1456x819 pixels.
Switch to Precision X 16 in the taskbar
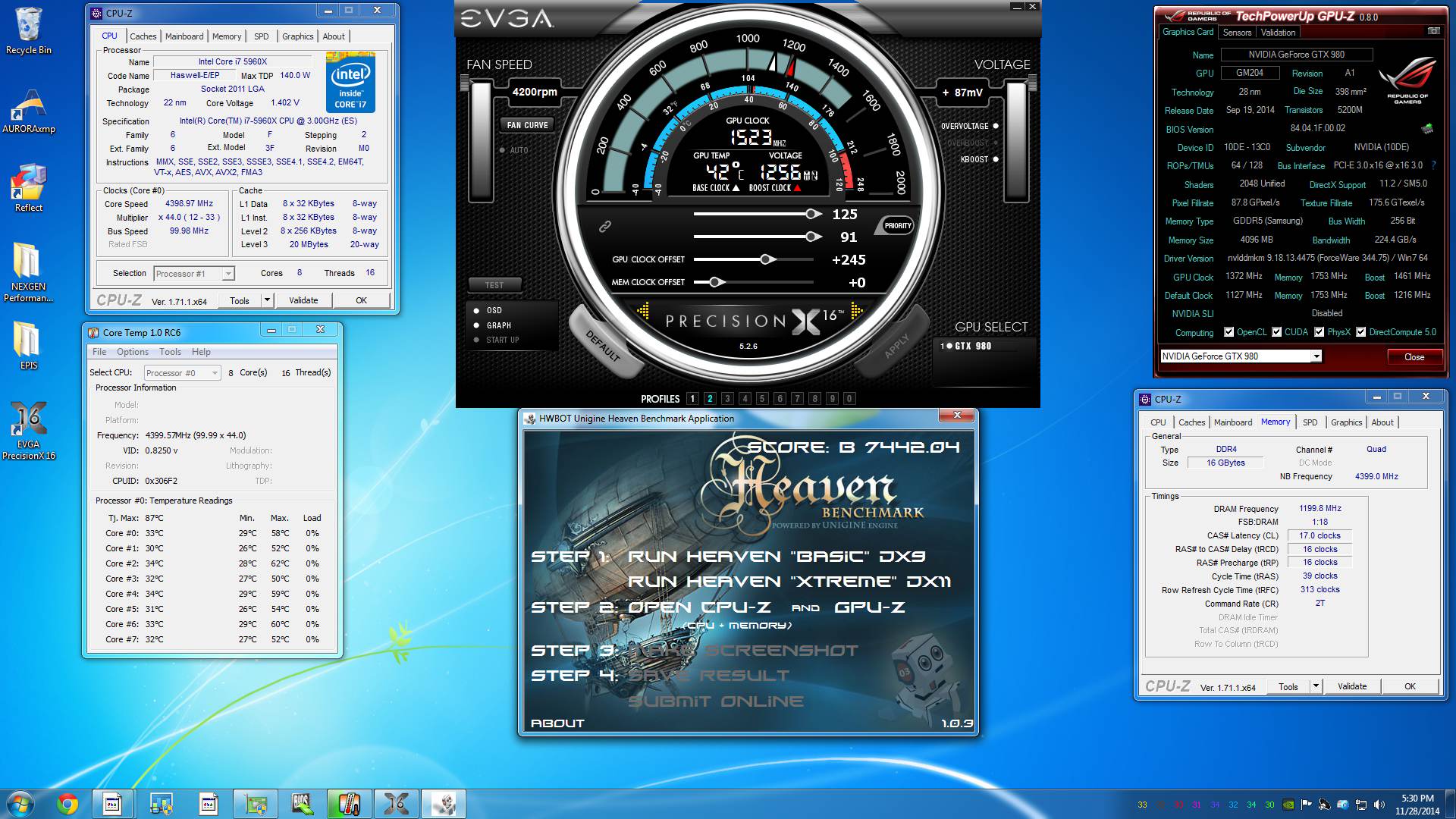point(396,804)
